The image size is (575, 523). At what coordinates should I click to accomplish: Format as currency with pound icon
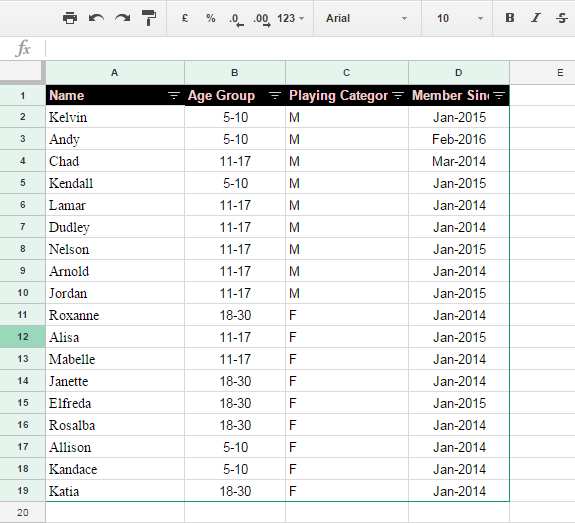pos(185,18)
